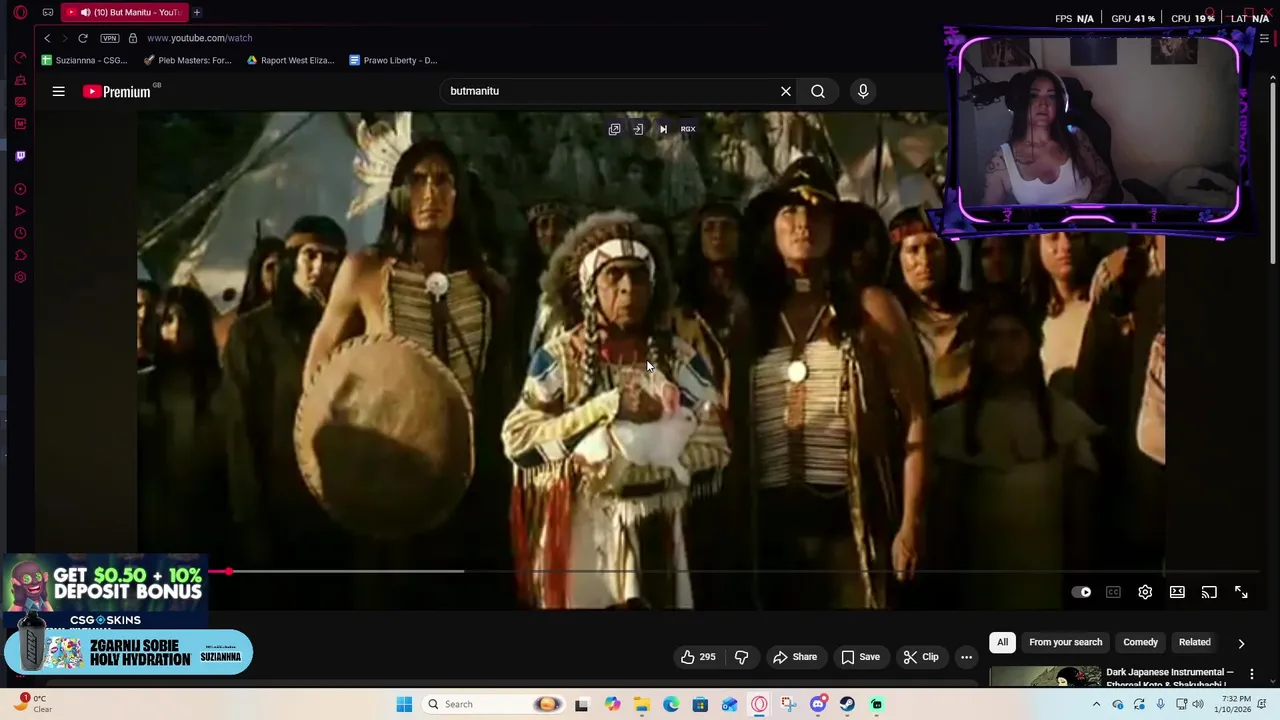Run the YouTube search magnifier button
The height and width of the screenshot is (720, 1280).
[x=818, y=91]
